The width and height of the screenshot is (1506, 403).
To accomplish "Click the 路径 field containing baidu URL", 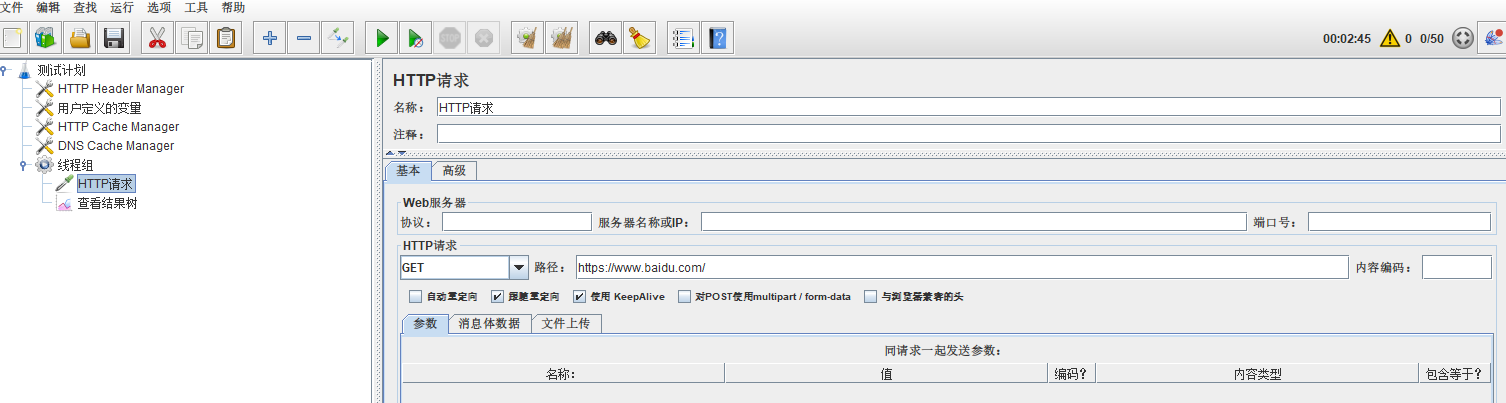I will 962,268.
